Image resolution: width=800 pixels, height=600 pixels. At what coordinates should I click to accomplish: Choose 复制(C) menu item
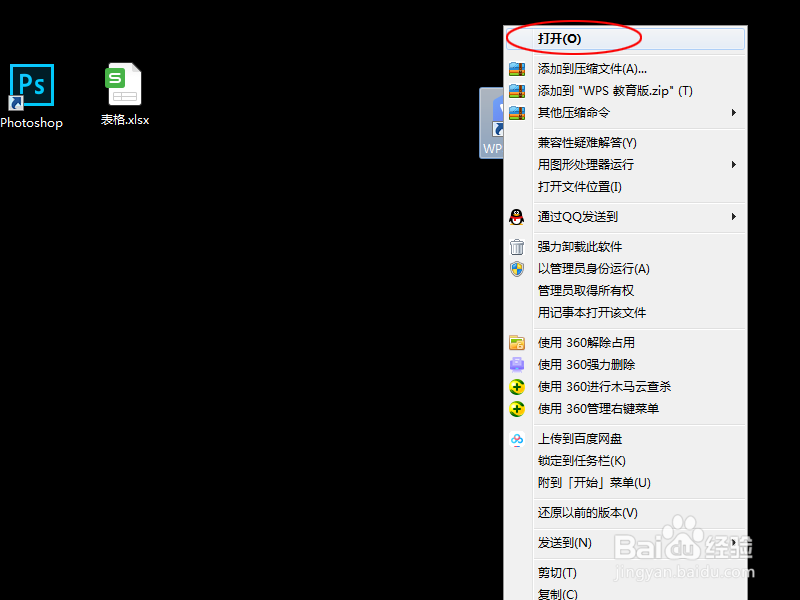625,593
